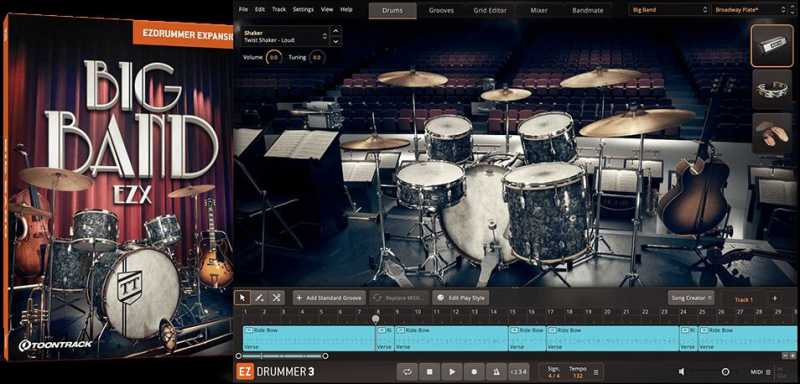This screenshot has height=384, width=800.
Task: Switch to the Grid Editor tab
Action: [490, 10]
